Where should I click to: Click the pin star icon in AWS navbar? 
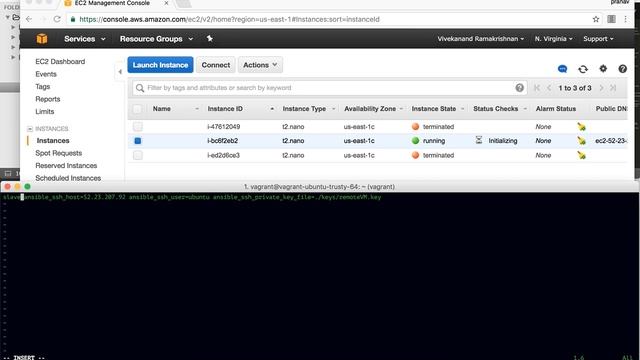(209, 38)
